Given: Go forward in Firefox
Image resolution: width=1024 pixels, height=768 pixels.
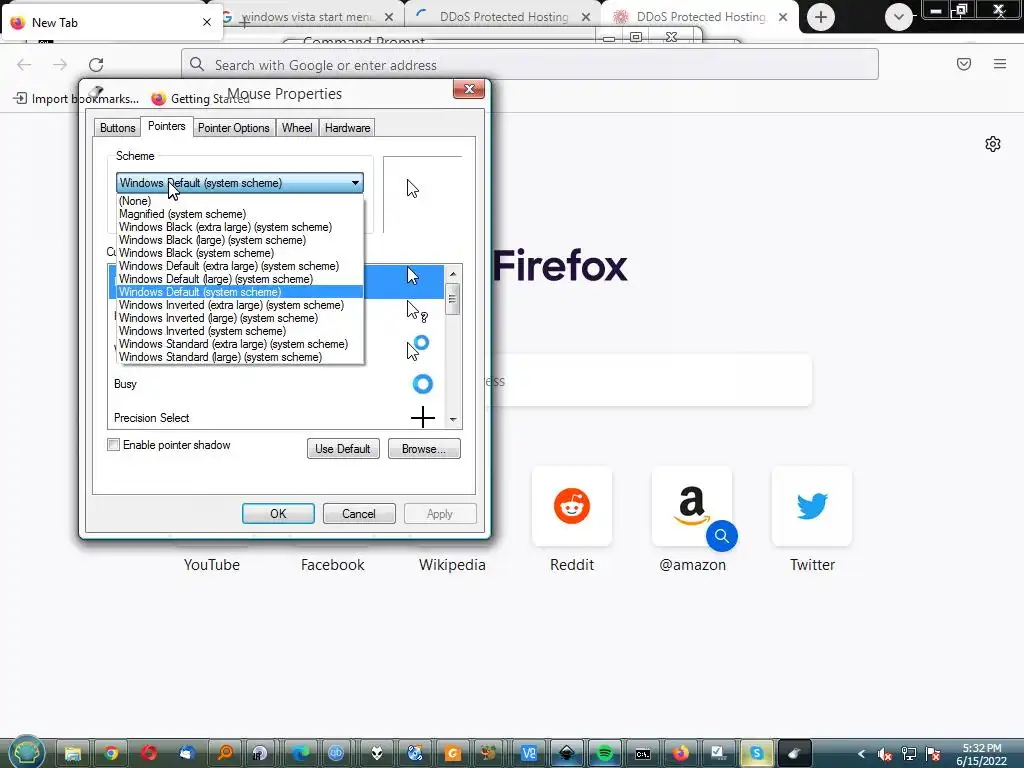Looking at the screenshot, I should [x=60, y=65].
